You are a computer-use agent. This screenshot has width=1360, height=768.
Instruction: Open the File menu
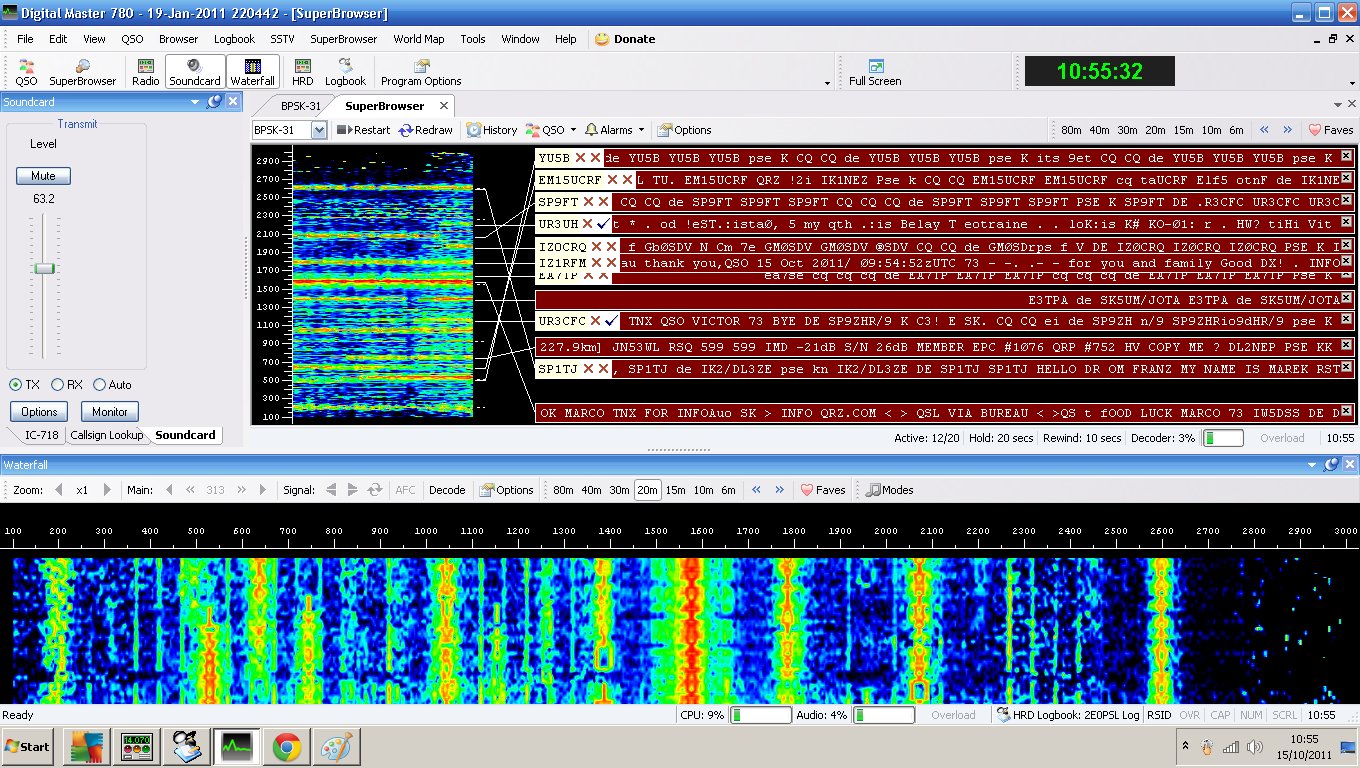[x=25, y=39]
